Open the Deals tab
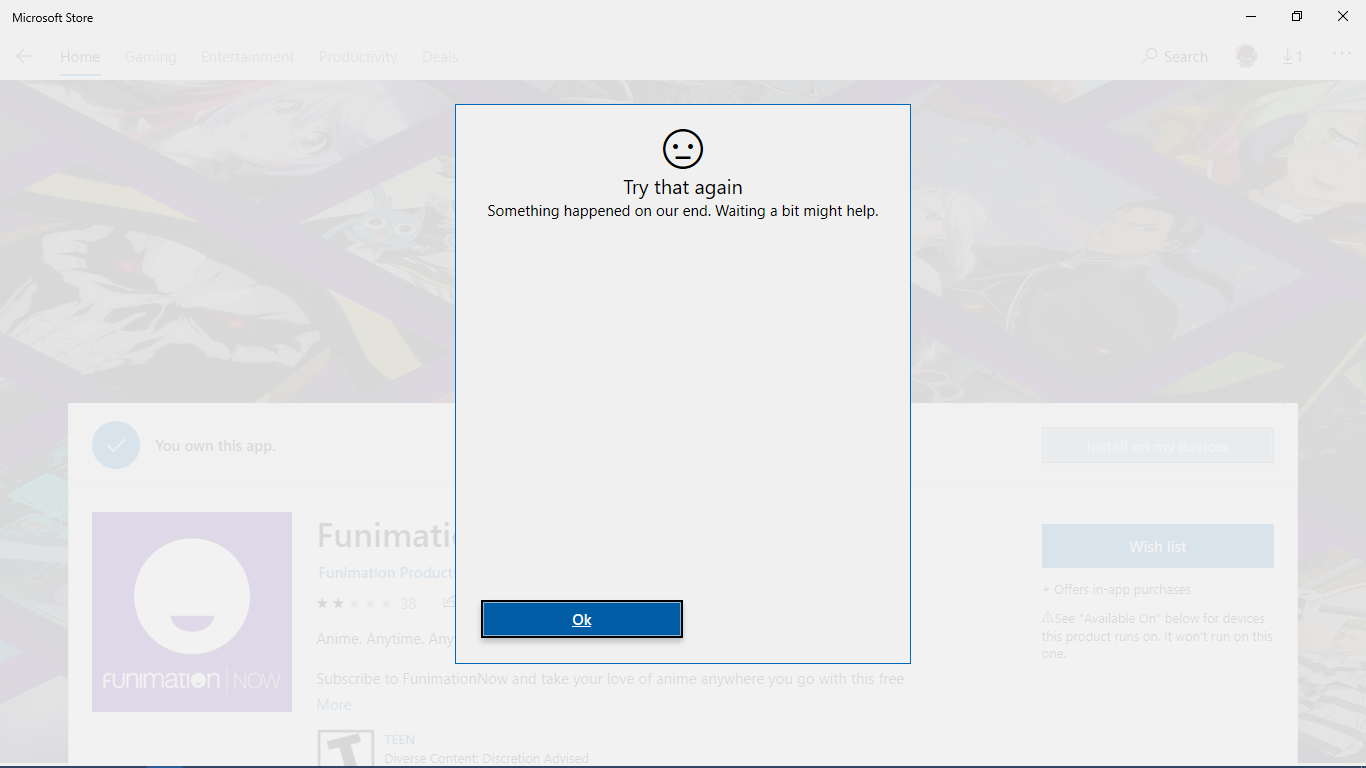 coord(440,57)
